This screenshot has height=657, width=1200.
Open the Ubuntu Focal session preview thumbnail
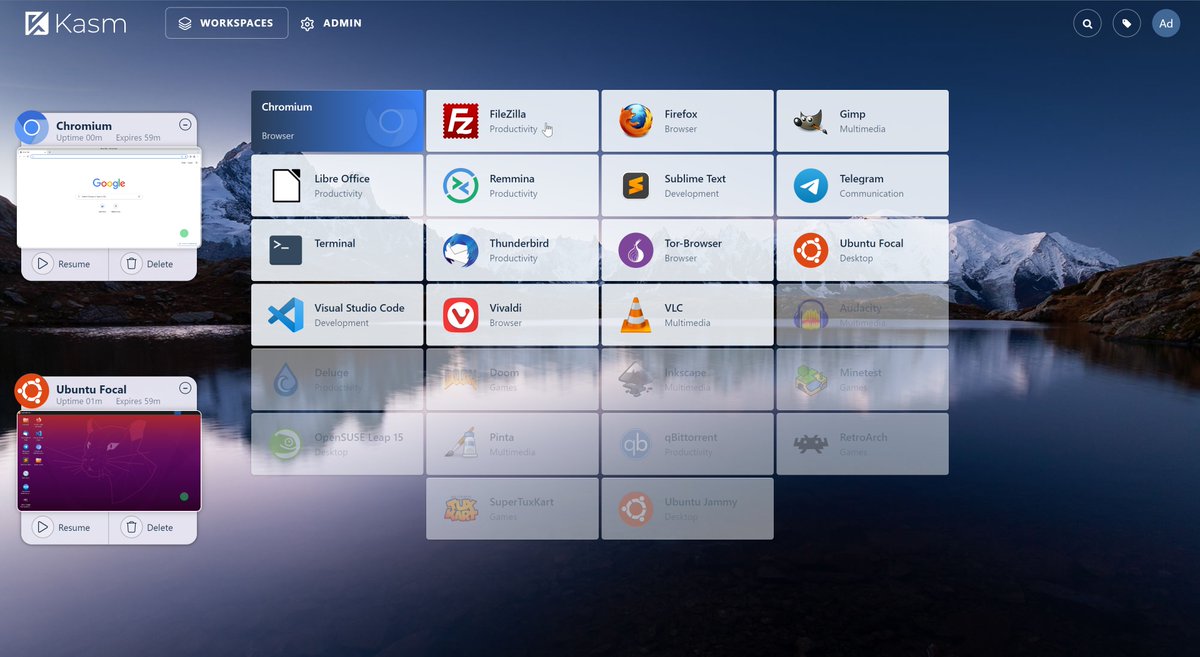[x=109, y=461]
